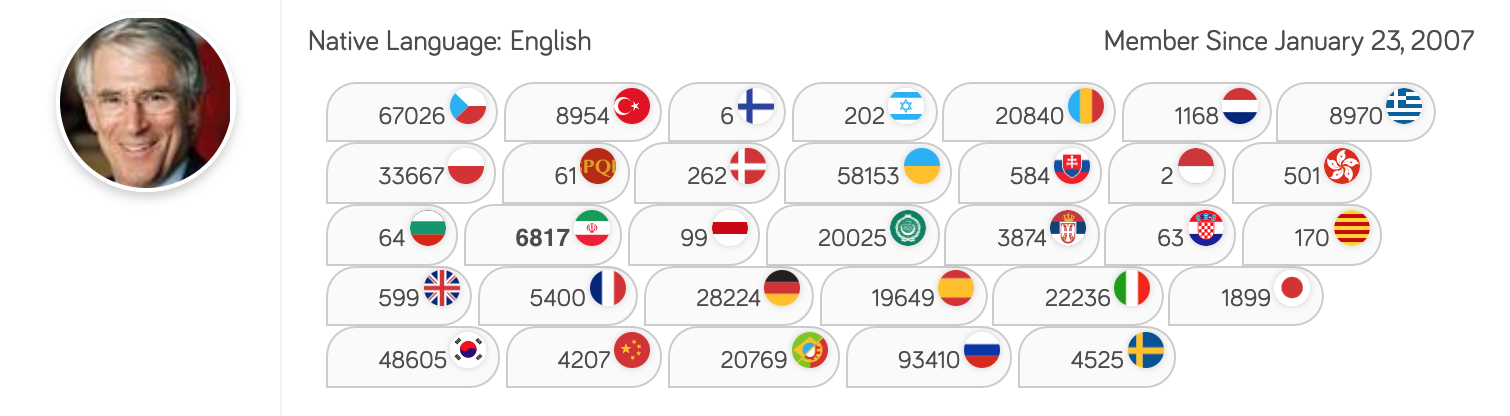
Task: Click the Czech flag badge showing 67026
Action: click(413, 112)
